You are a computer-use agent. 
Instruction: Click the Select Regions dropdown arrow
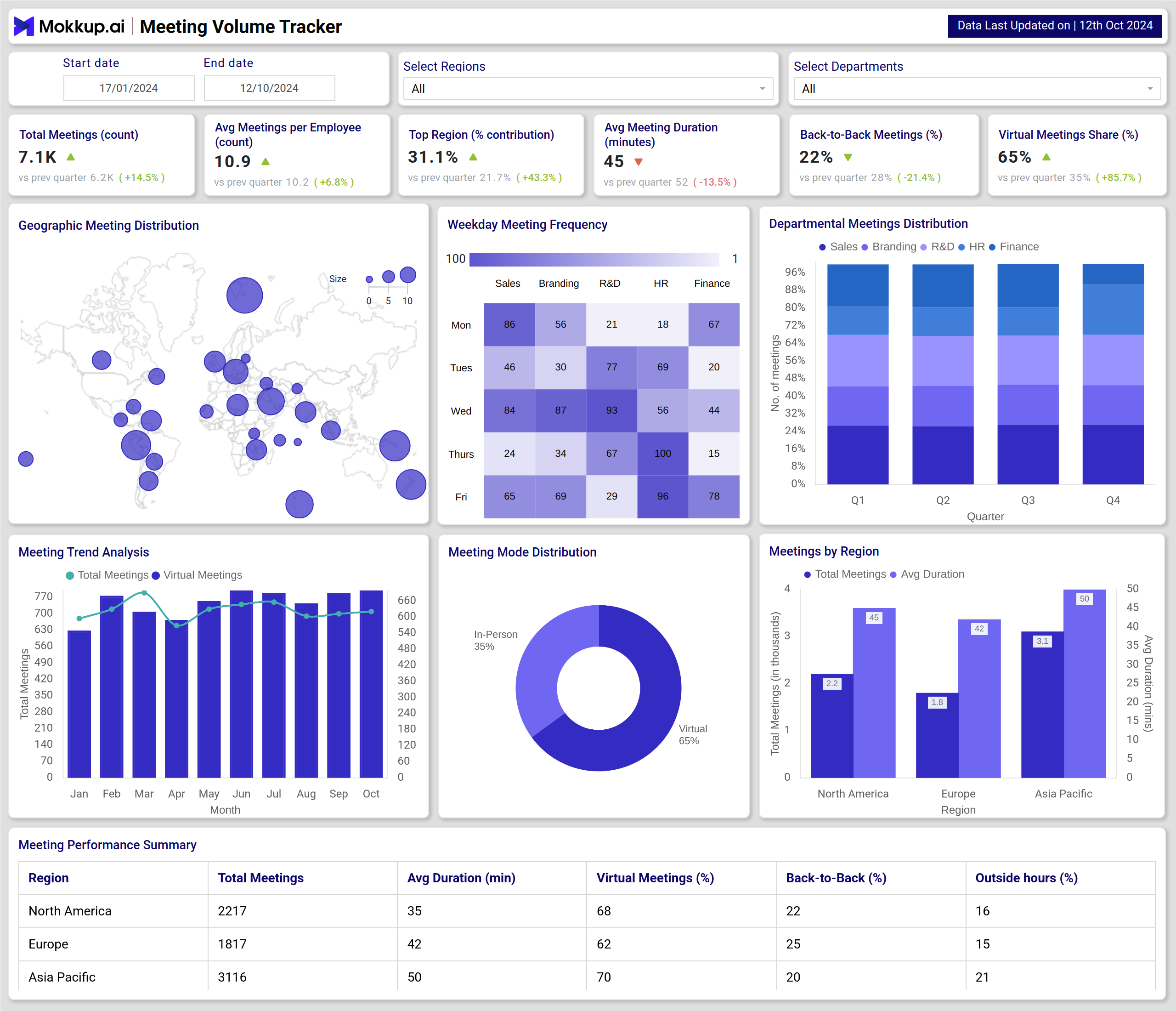[762, 89]
